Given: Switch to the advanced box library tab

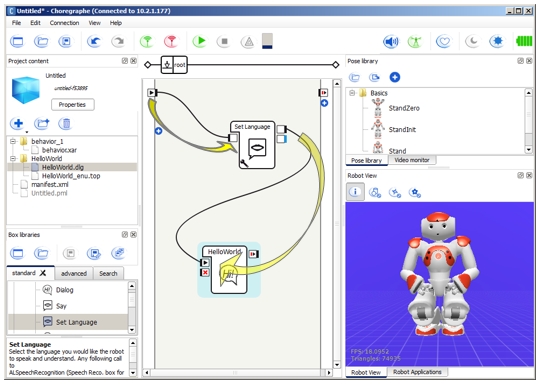Looking at the screenshot, I should click(x=74, y=273).
